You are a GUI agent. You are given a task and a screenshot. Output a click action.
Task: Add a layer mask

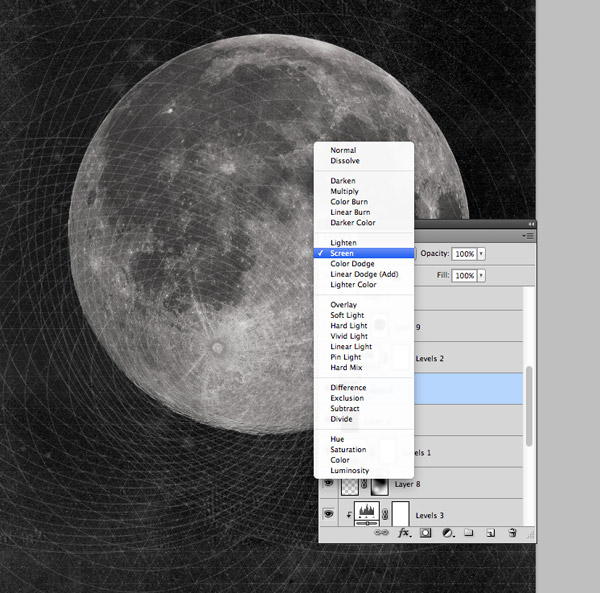click(425, 534)
